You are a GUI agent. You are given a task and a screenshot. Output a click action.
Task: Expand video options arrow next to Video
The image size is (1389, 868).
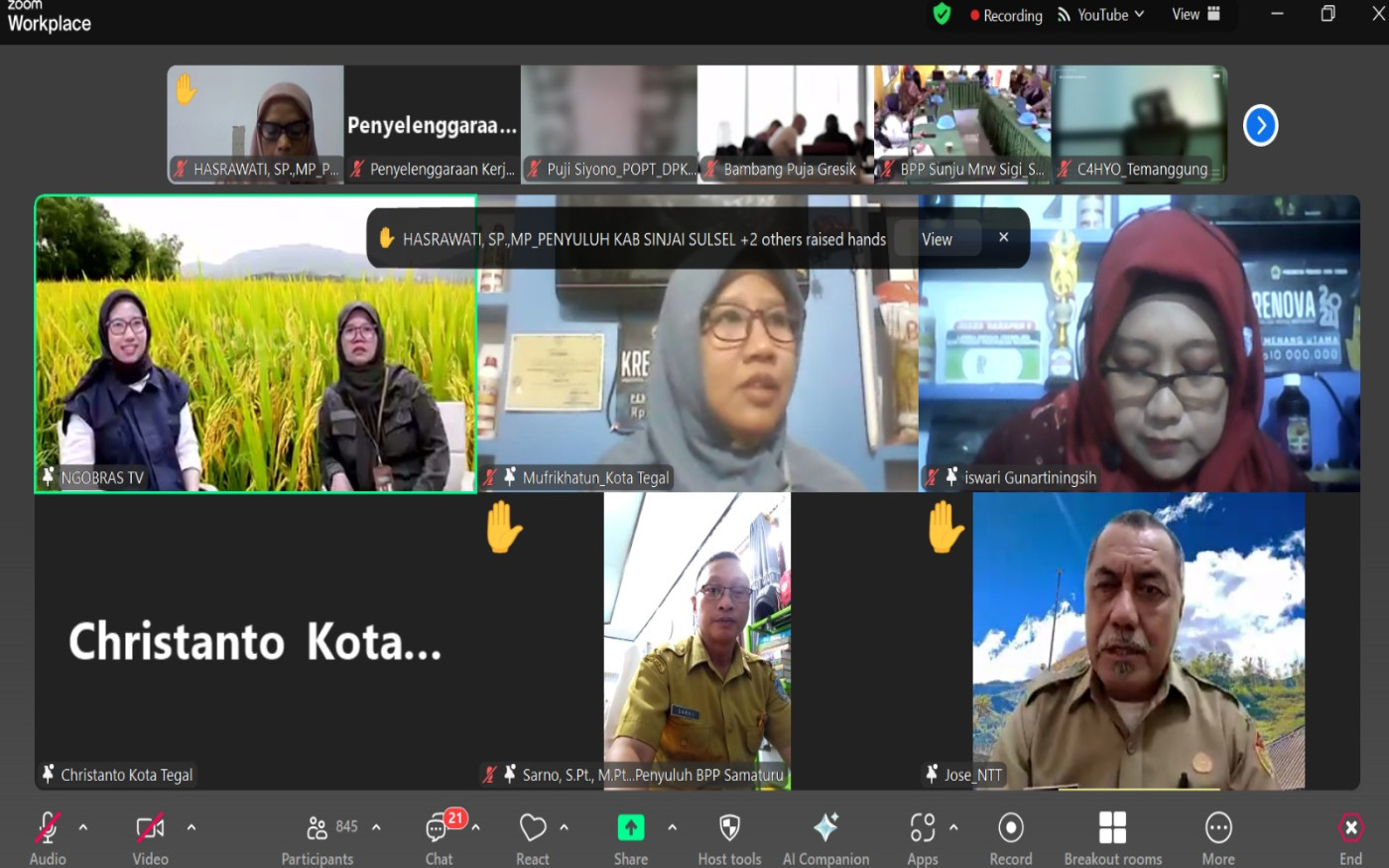(x=191, y=826)
